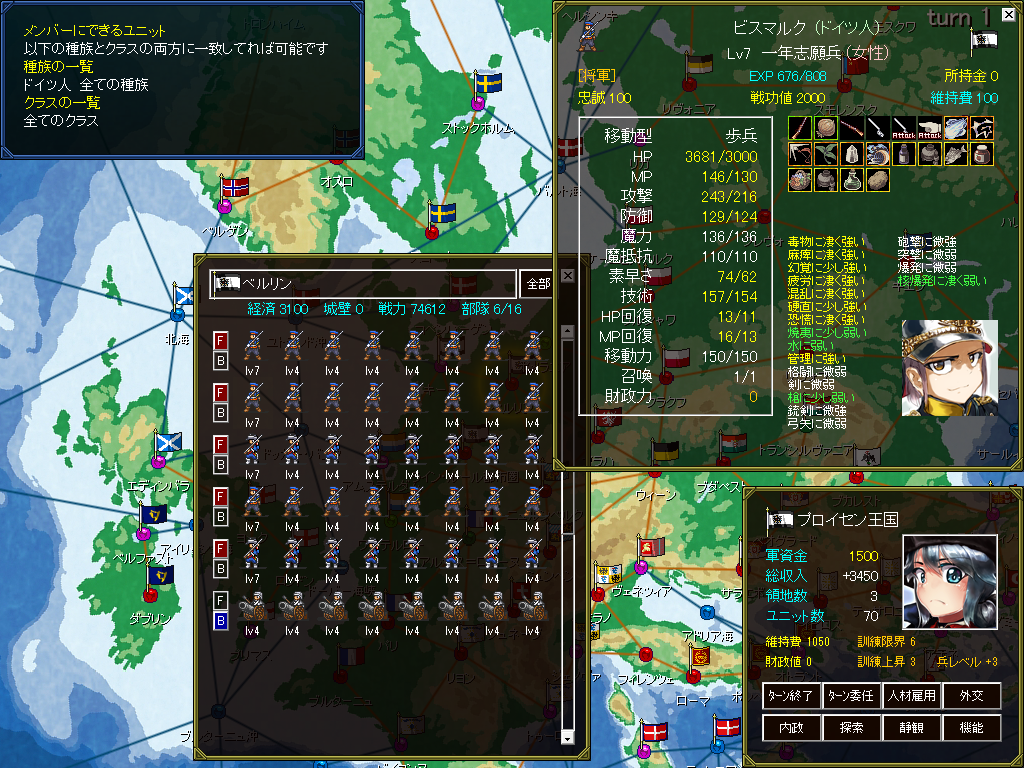Image resolution: width=1024 pixels, height=768 pixels.
Task: Click the プロイセン王国 faction title
Action: [848, 520]
